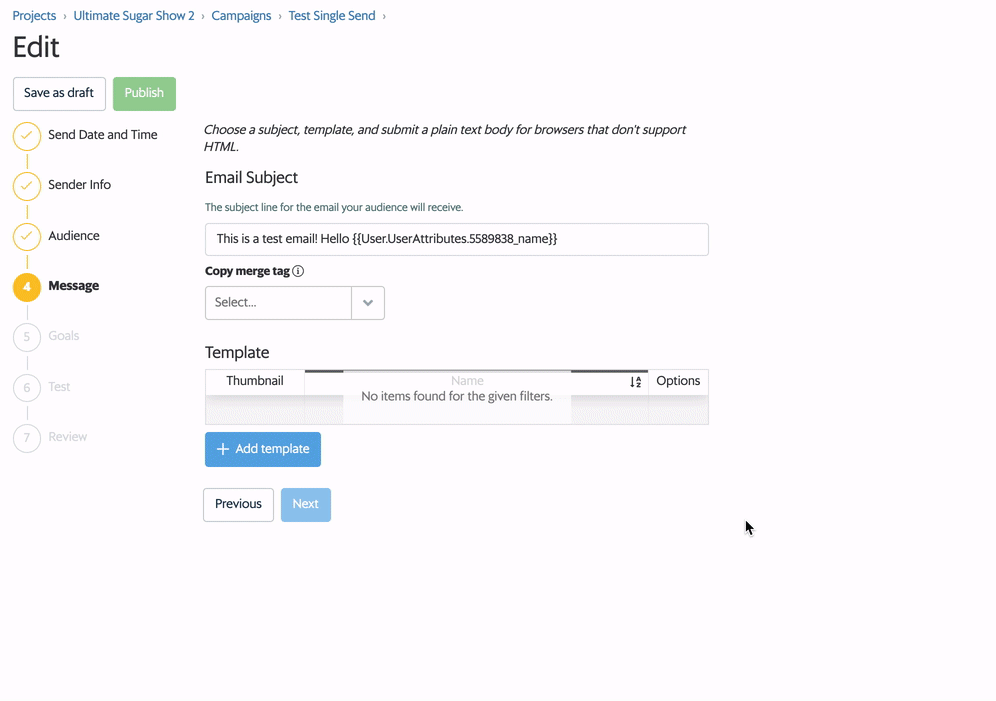996x701 pixels.
Task: Open the Test Single Send breadcrumb link
Action: pyautogui.click(x=332, y=15)
